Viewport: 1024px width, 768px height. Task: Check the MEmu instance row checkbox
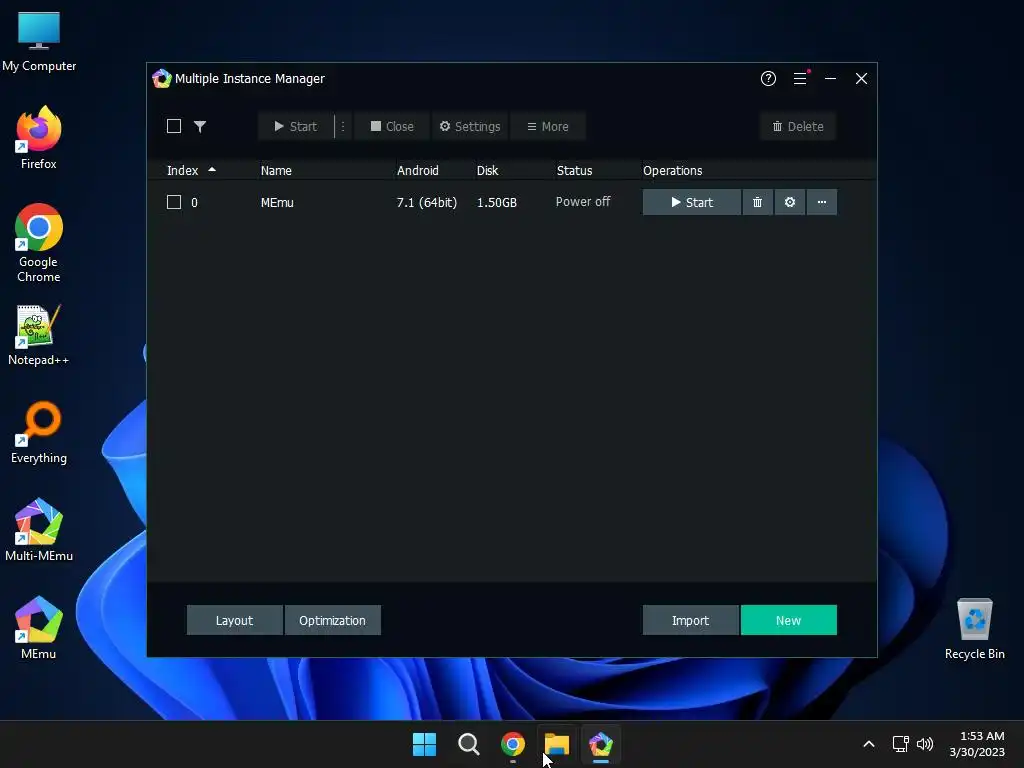(174, 202)
